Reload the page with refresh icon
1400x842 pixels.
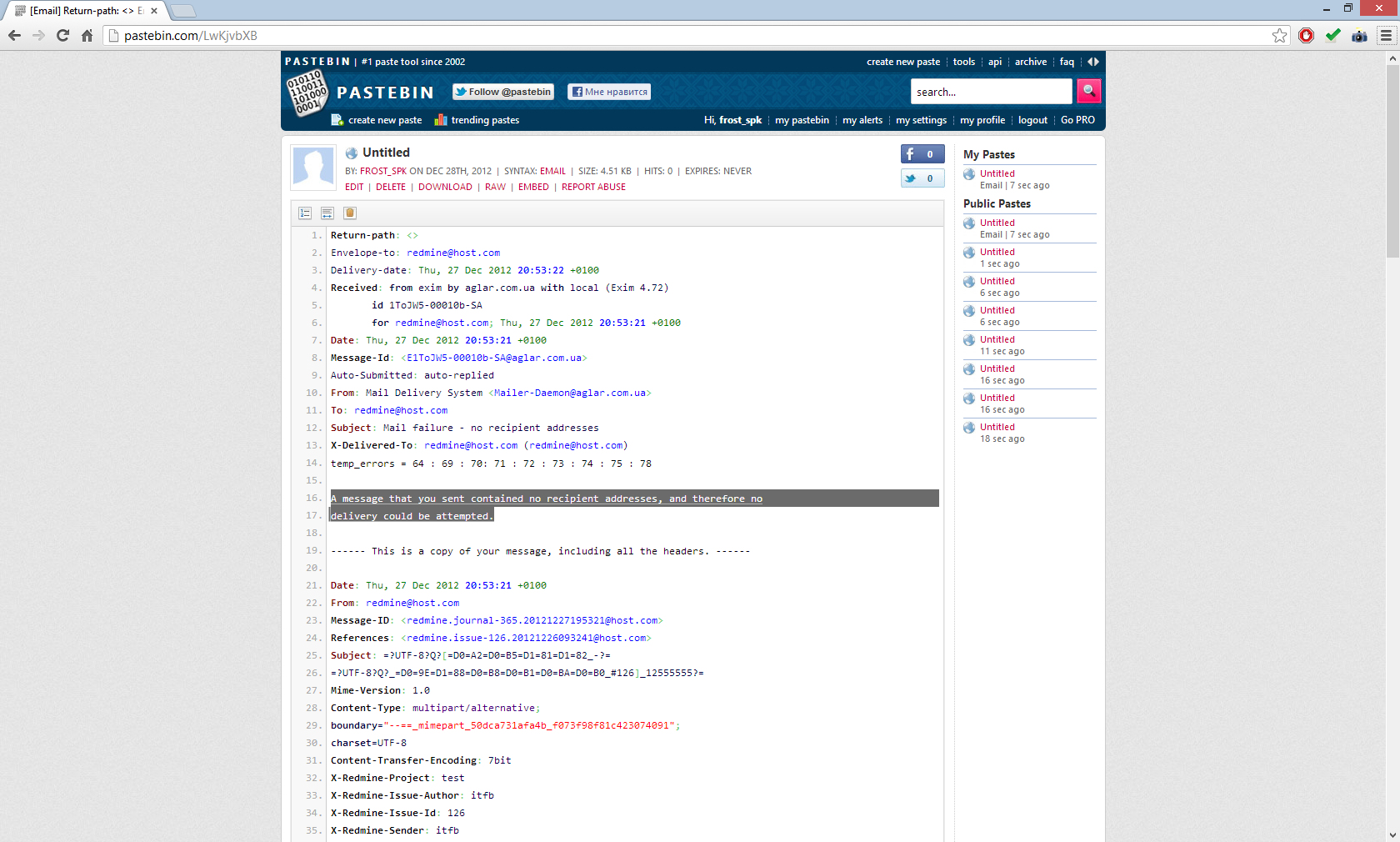[62, 35]
